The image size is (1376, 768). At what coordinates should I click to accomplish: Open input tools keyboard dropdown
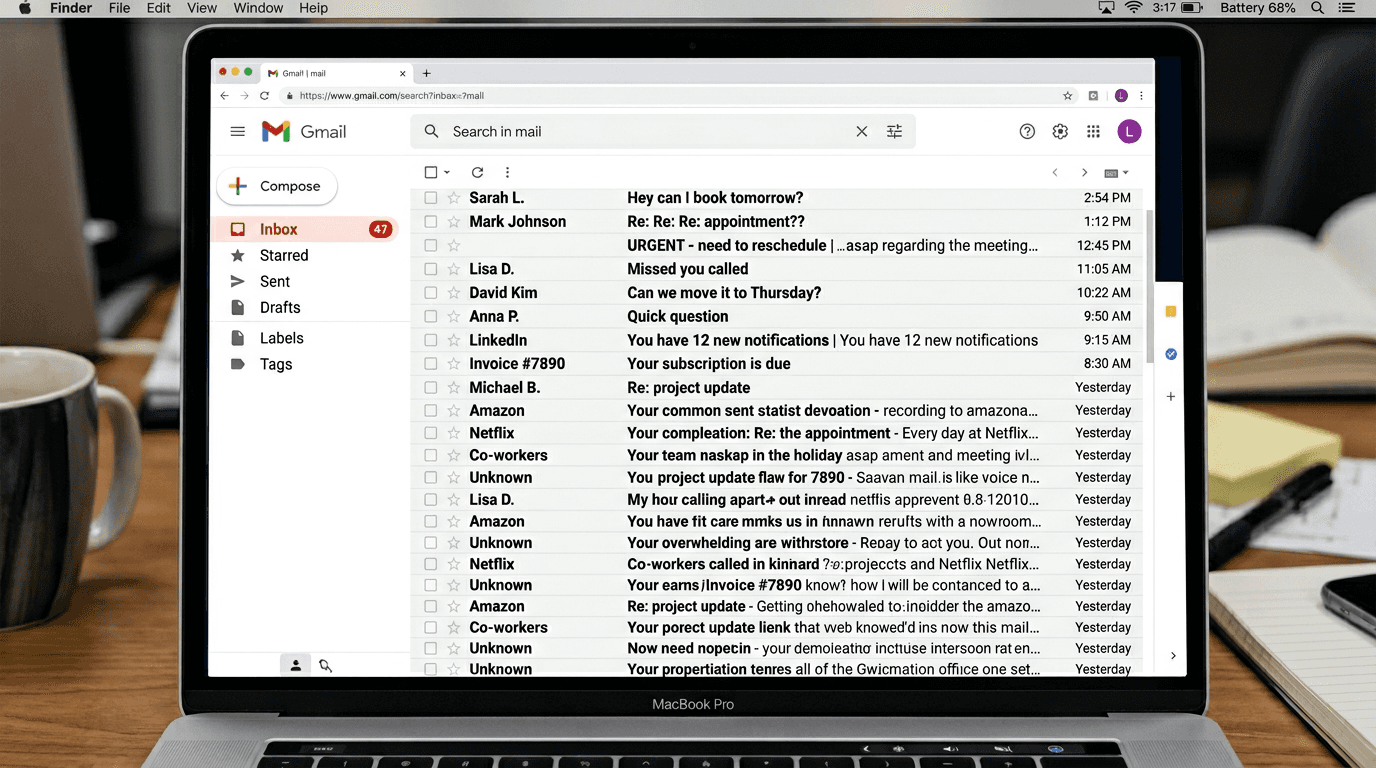pyautogui.click(x=1116, y=173)
